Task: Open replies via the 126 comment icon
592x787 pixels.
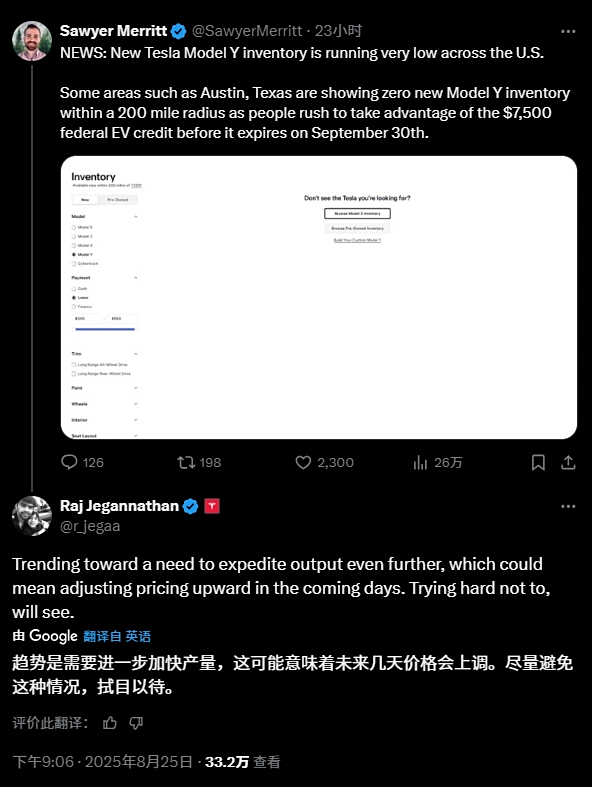Action: click(69, 462)
